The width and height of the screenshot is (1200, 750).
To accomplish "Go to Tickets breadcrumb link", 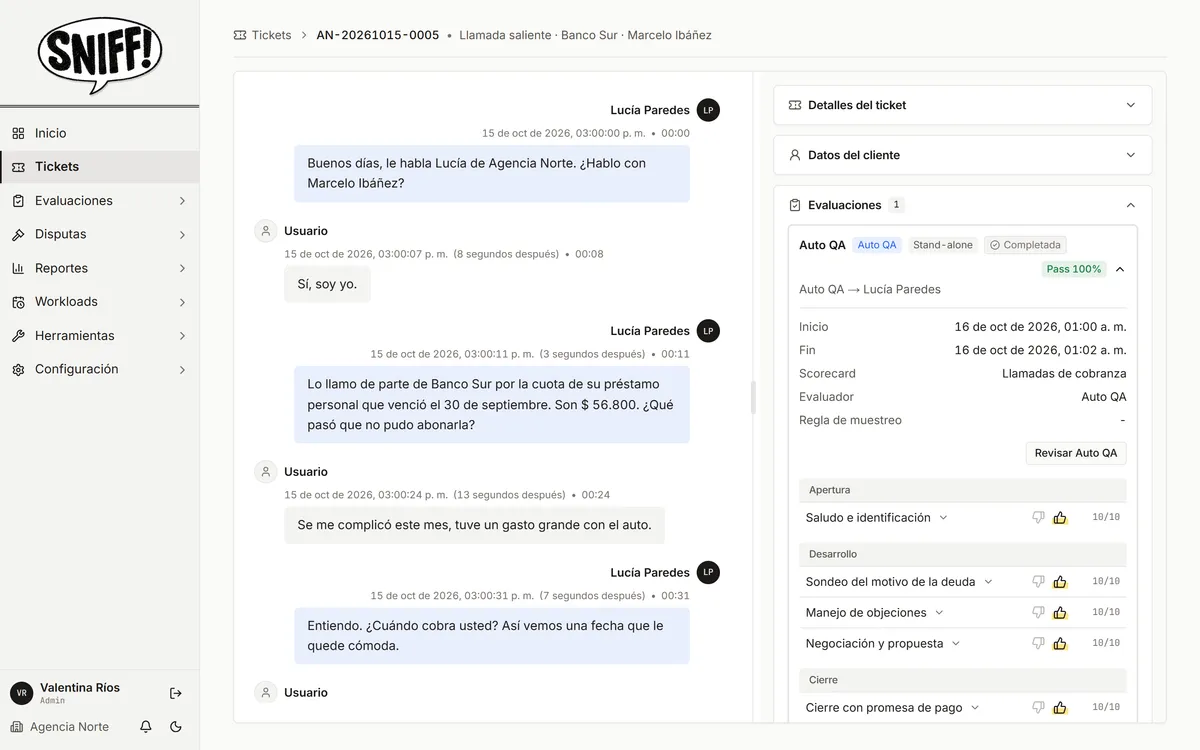I will click(x=271, y=35).
